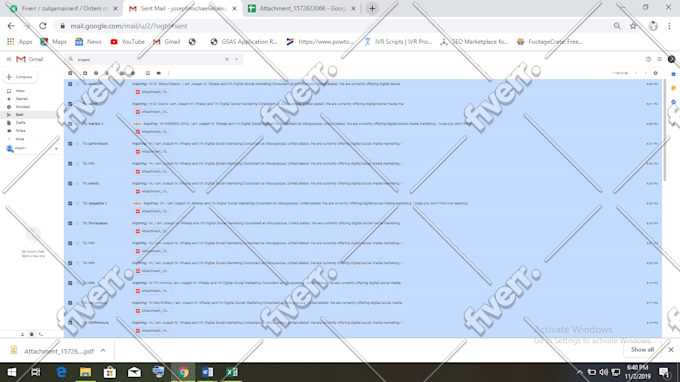Open the attachment chip in performauto email
The width and height of the screenshot is (680, 382).
pos(152,152)
